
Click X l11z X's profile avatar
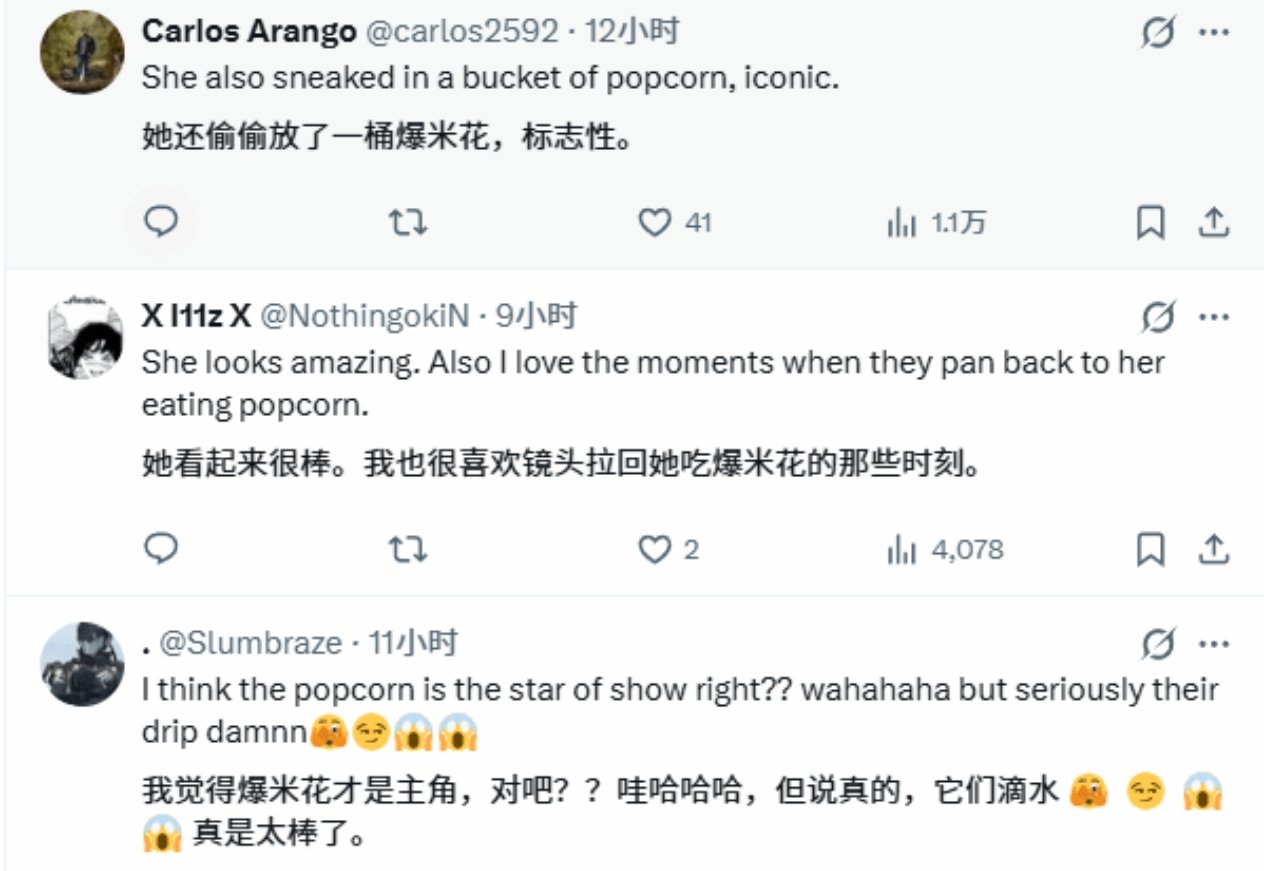84,337
